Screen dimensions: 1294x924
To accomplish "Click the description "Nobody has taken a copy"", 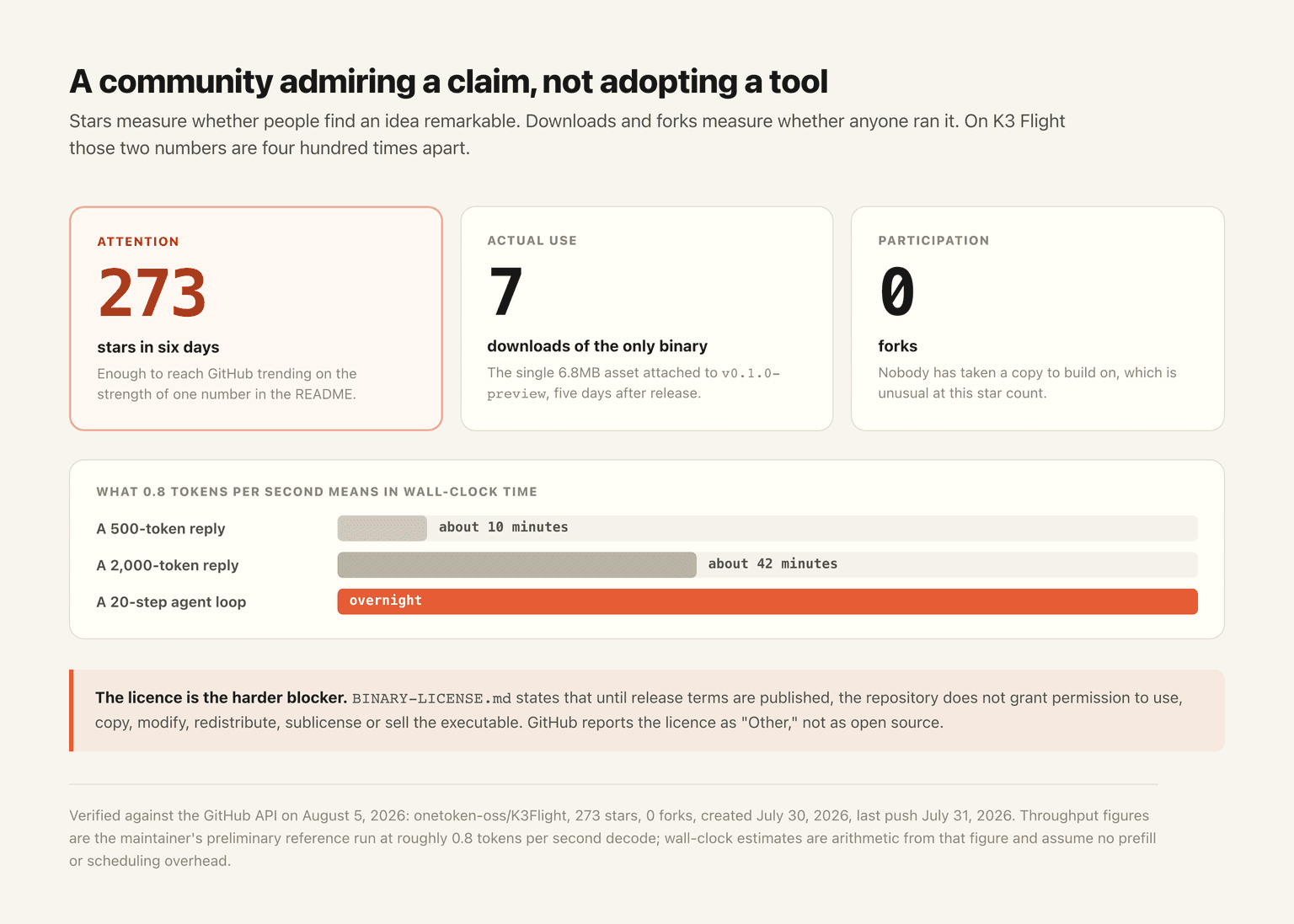I will point(1027,383).
